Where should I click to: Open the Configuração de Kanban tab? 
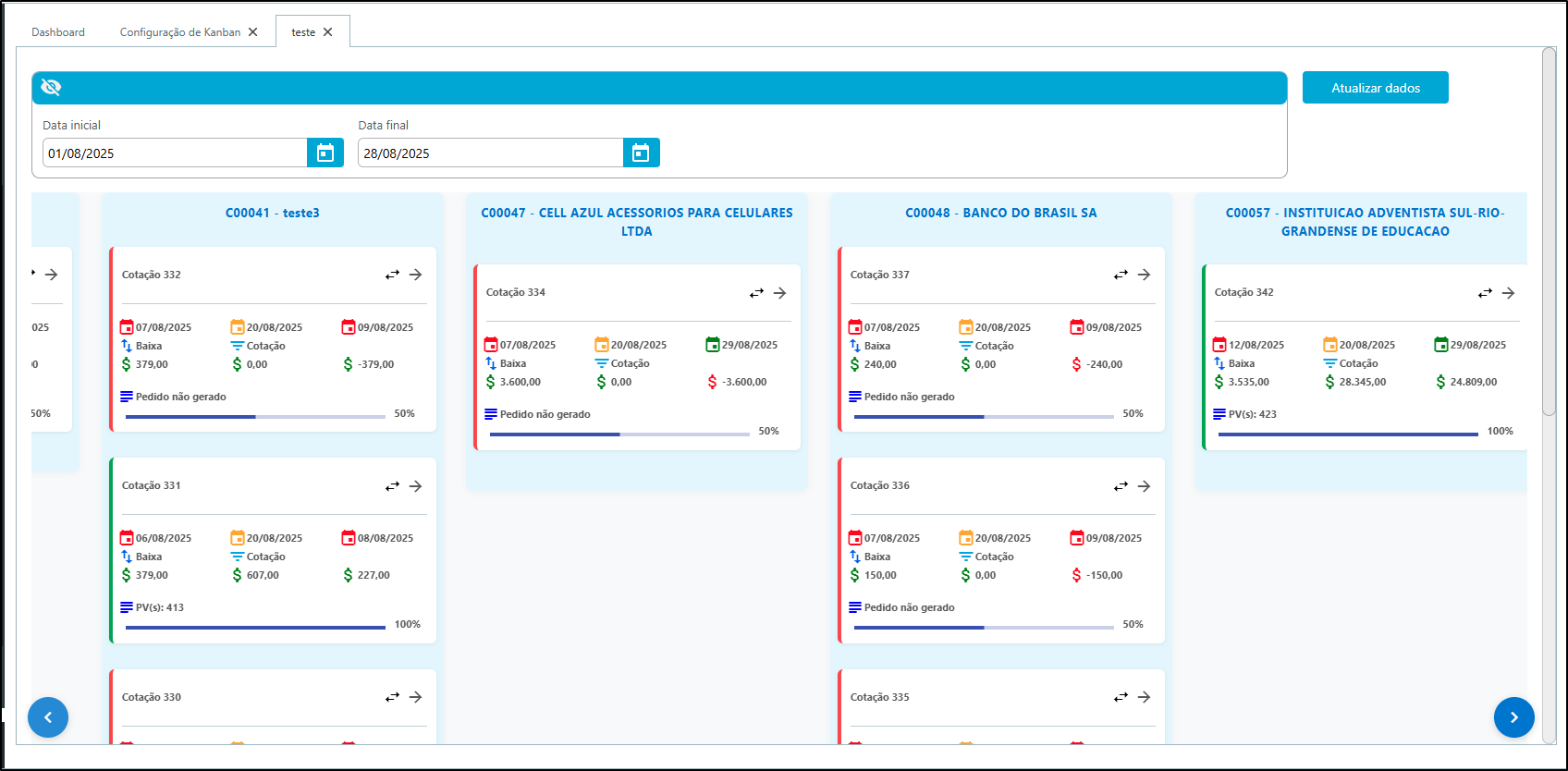coord(180,32)
